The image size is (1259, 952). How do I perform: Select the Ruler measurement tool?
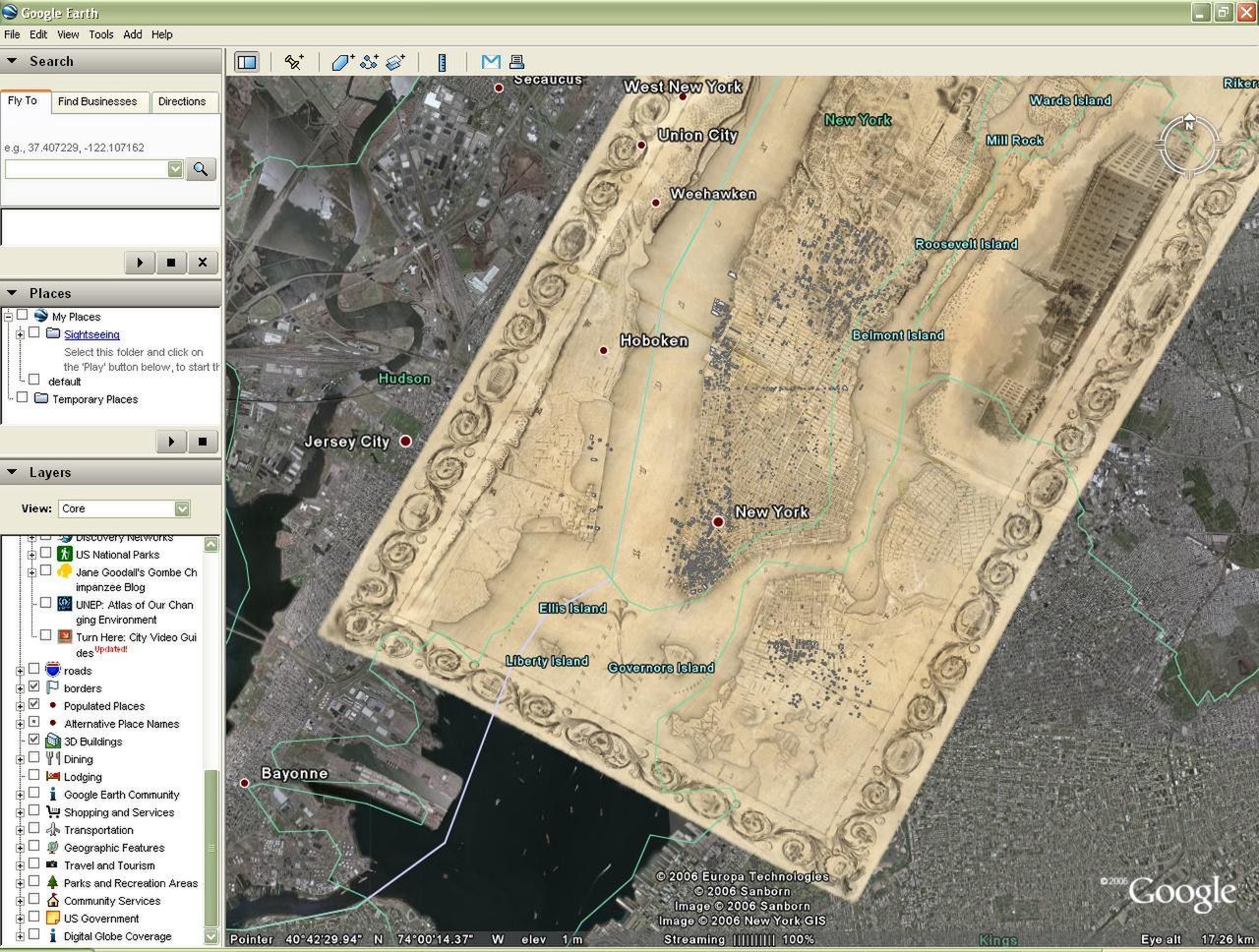pos(443,62)
